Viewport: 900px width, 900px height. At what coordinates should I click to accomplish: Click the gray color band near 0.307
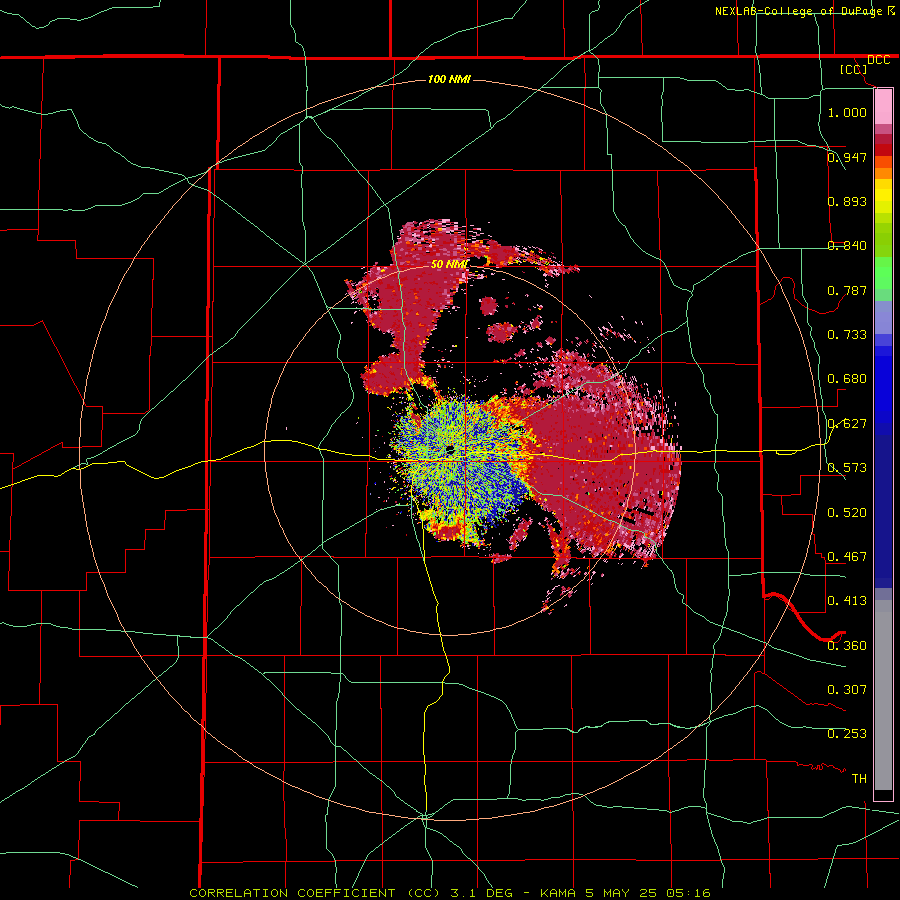[883, 695]
